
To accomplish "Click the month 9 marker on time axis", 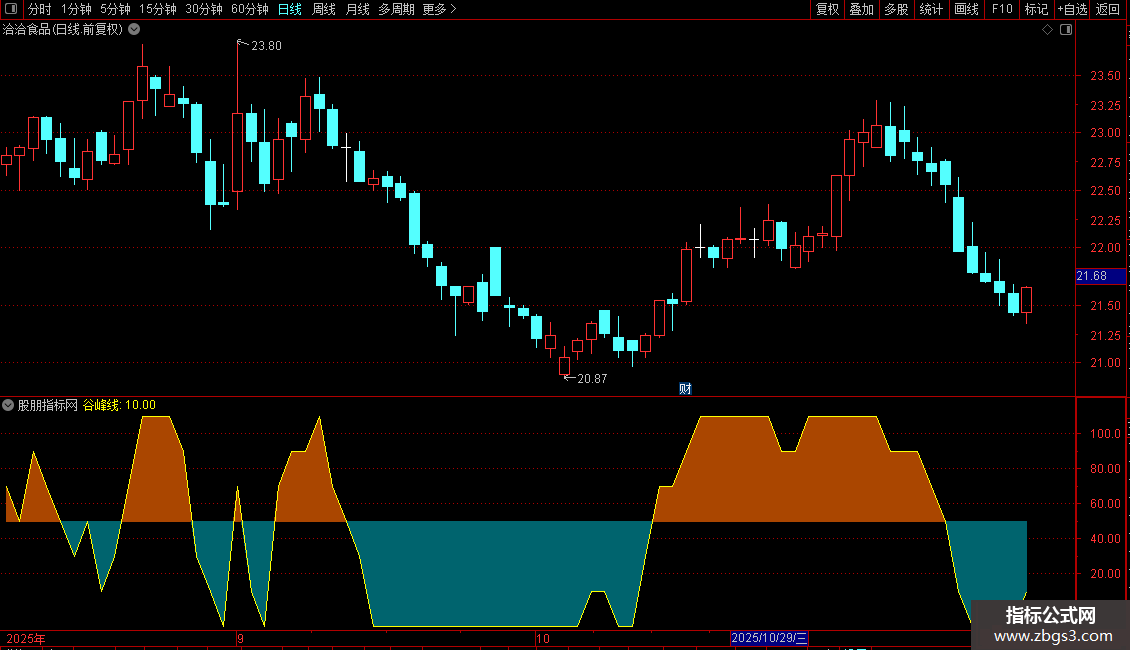I will click(240, 639).
